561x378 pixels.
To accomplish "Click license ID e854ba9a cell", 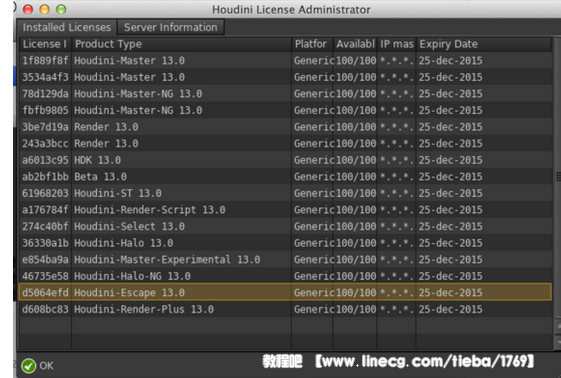I will tap(45, 259).
